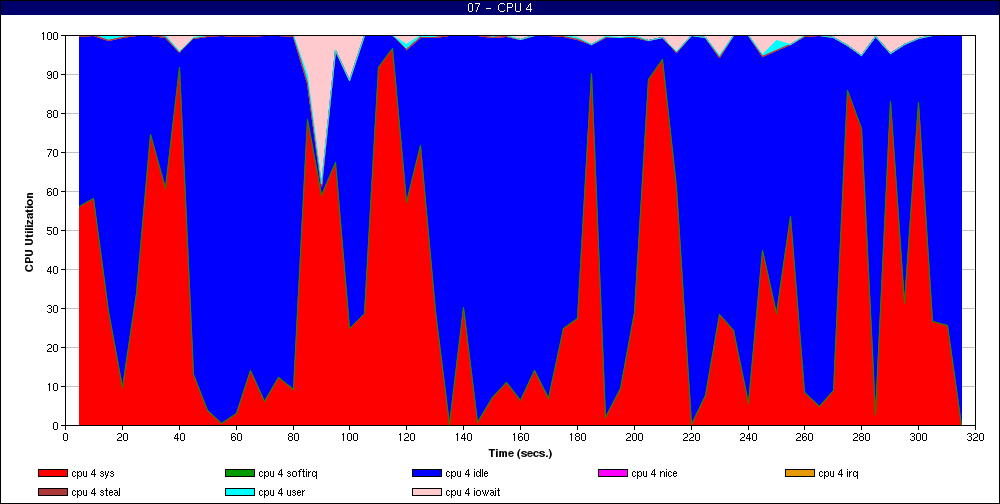
Task: Click the y-axis tick label '90'
Action: (52, 75)
